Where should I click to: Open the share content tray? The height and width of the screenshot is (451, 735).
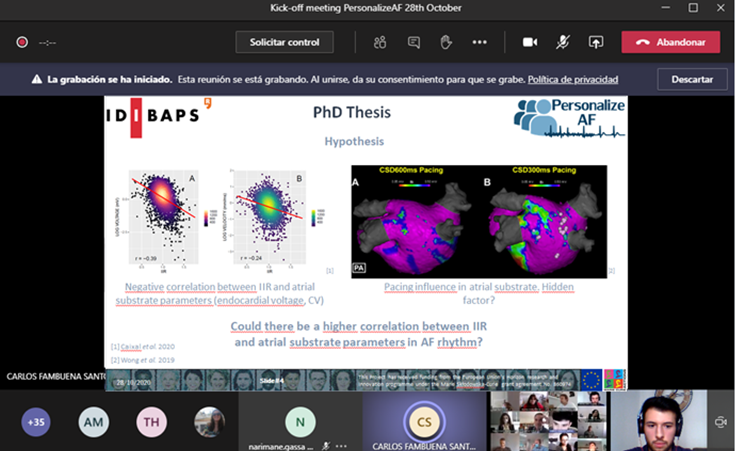(x=596, y=42)
